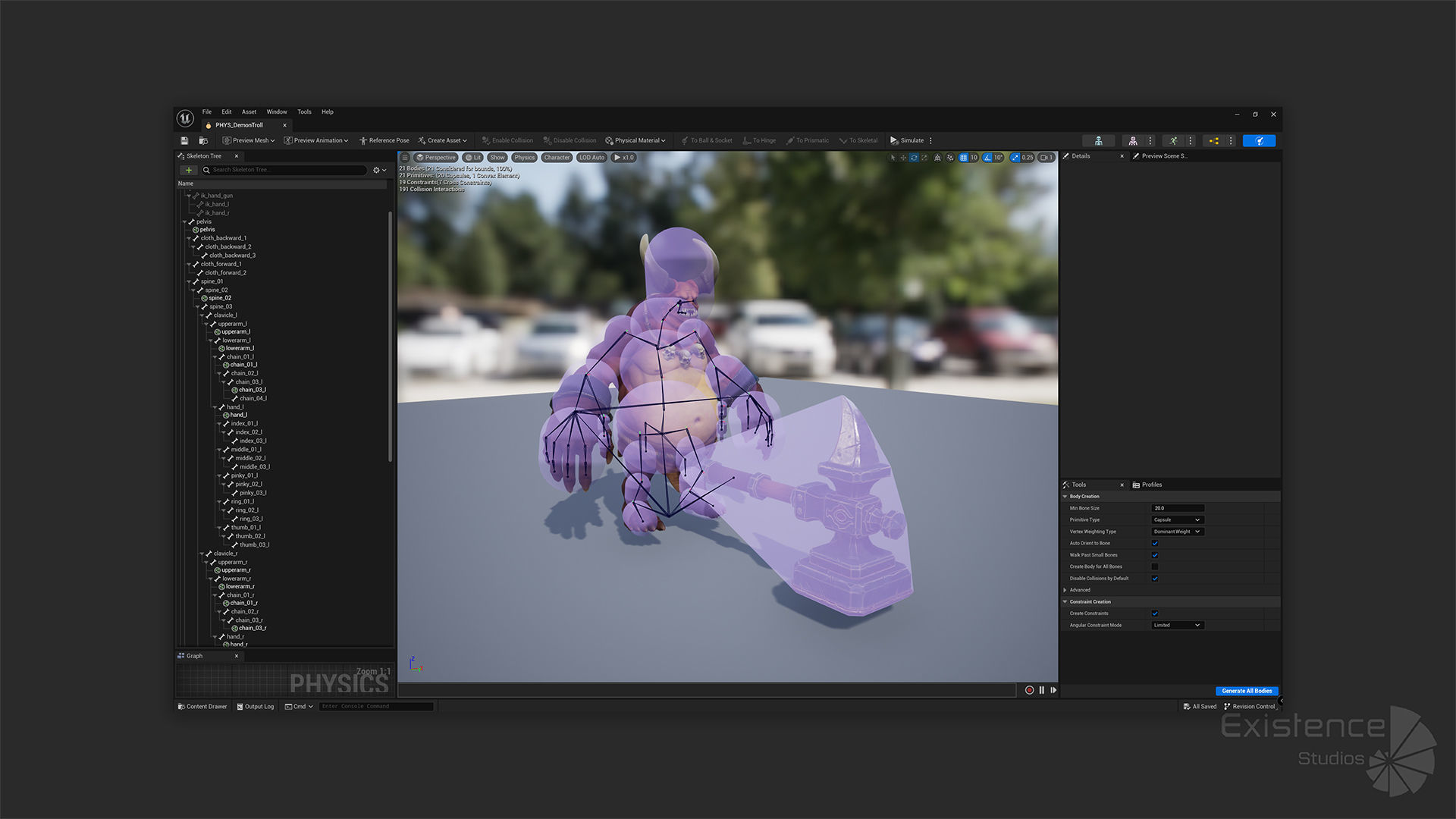Switch to Animation mode running-figure icon

tap(1173, 140)
